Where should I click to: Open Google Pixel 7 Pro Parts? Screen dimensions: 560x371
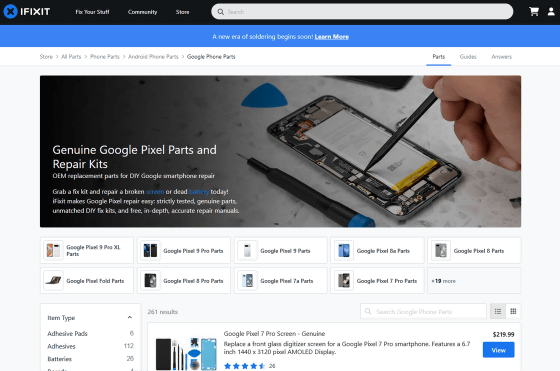377,281
